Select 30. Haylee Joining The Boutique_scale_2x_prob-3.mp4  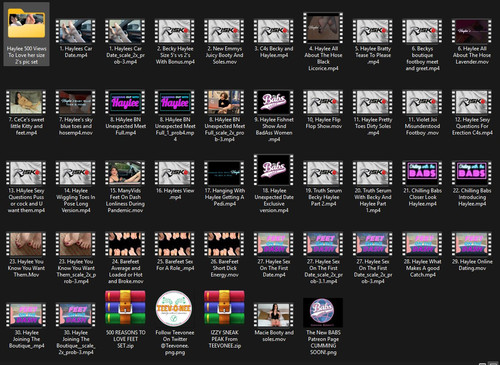click(x=76, y=315)
